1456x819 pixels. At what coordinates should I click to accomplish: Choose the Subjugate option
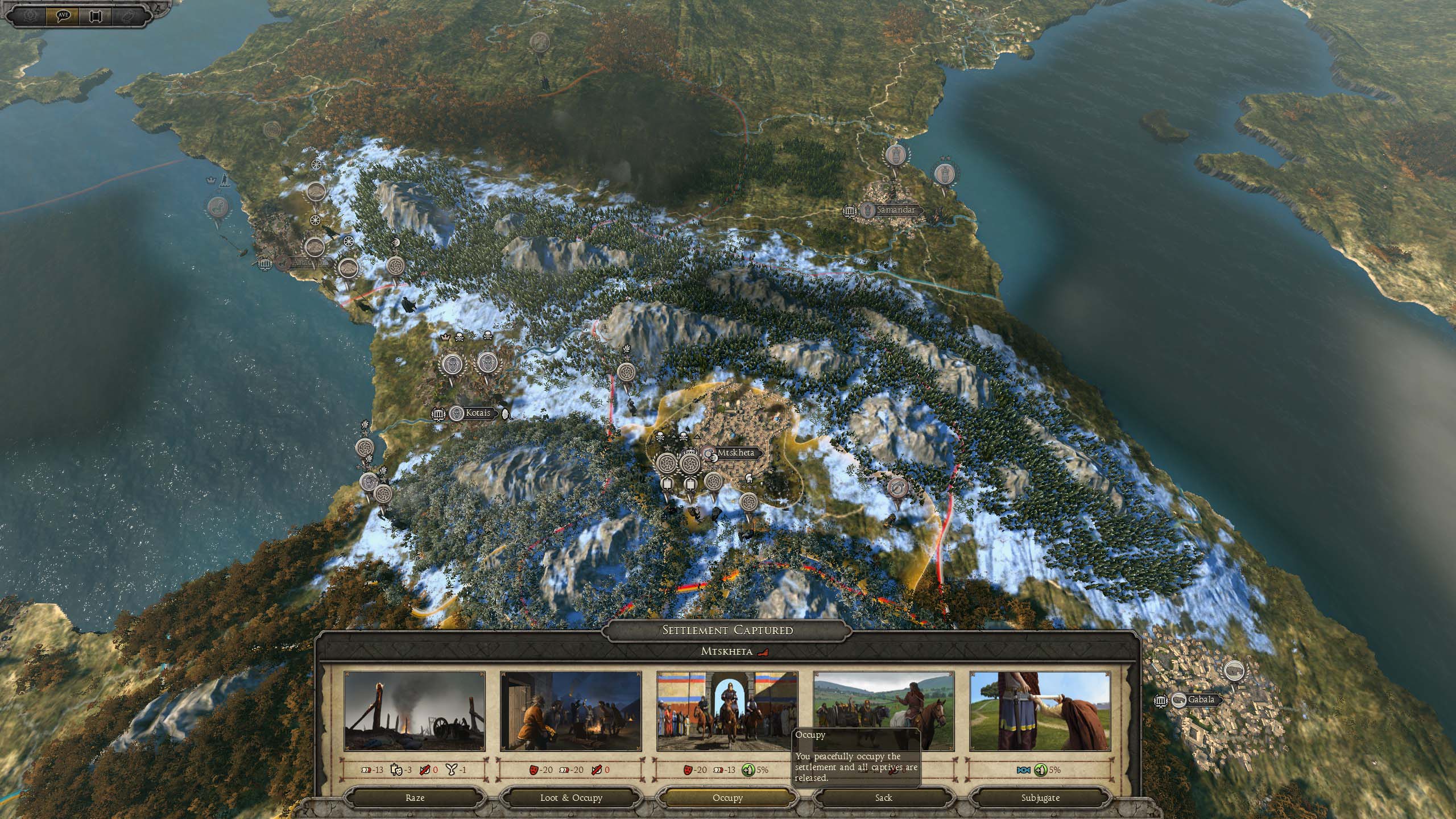point(1040,797)
